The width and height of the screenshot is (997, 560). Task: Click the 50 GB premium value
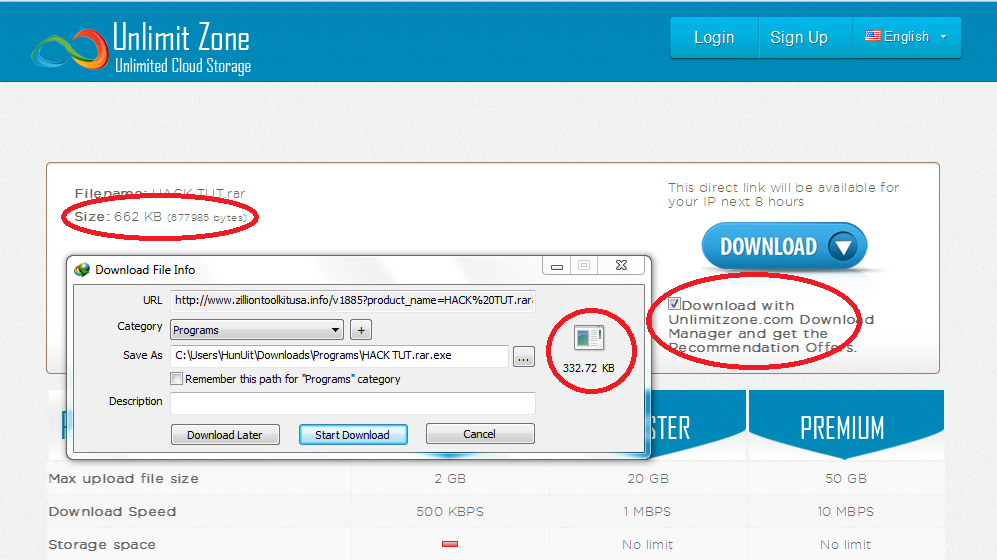click(x=846, y=479)
